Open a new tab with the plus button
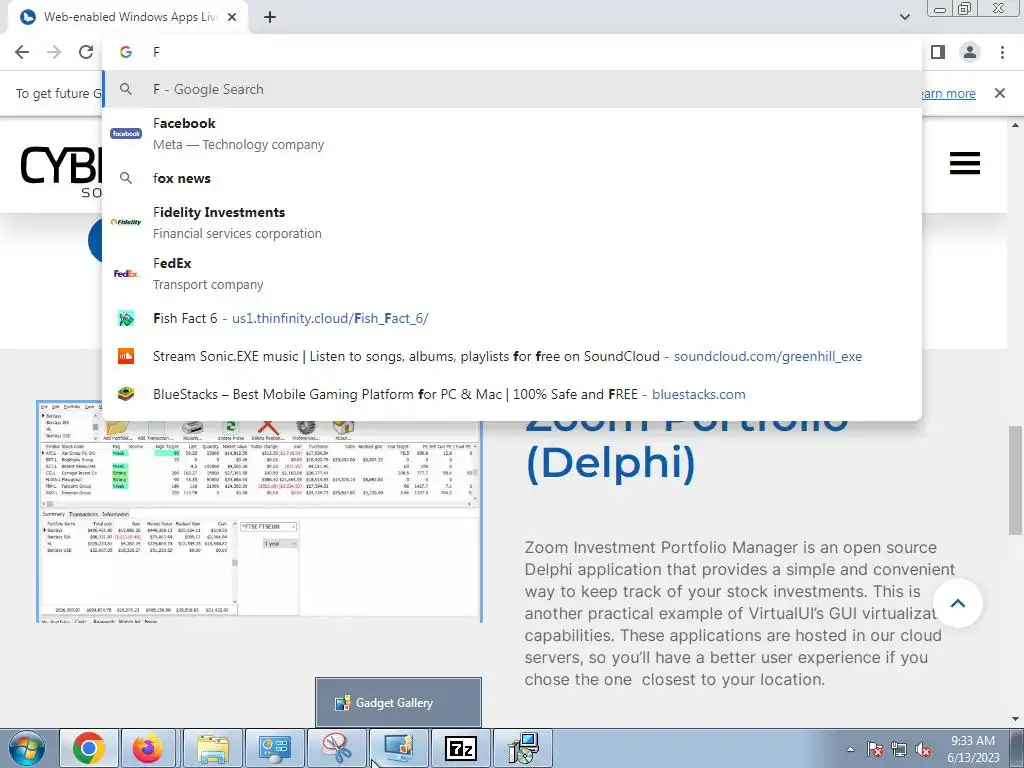The height and width of the screenshot is (768, 1024). 270,18
